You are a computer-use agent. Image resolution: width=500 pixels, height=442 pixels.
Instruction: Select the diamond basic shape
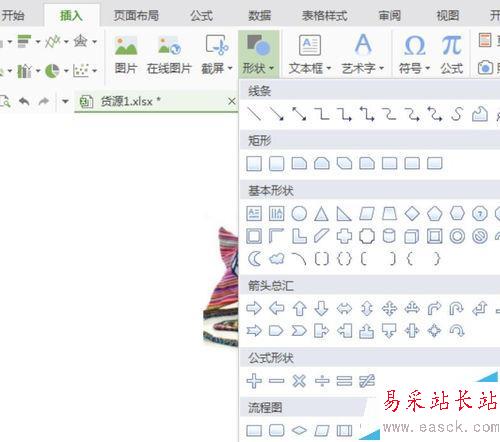click(x=412, y=214)
